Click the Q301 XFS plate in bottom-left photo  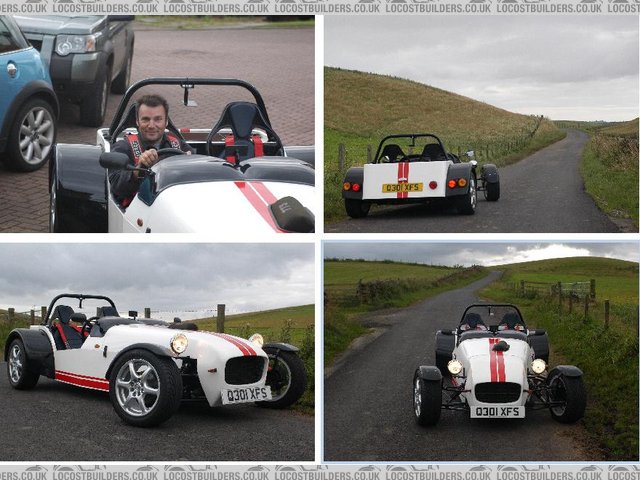point(246,395)
